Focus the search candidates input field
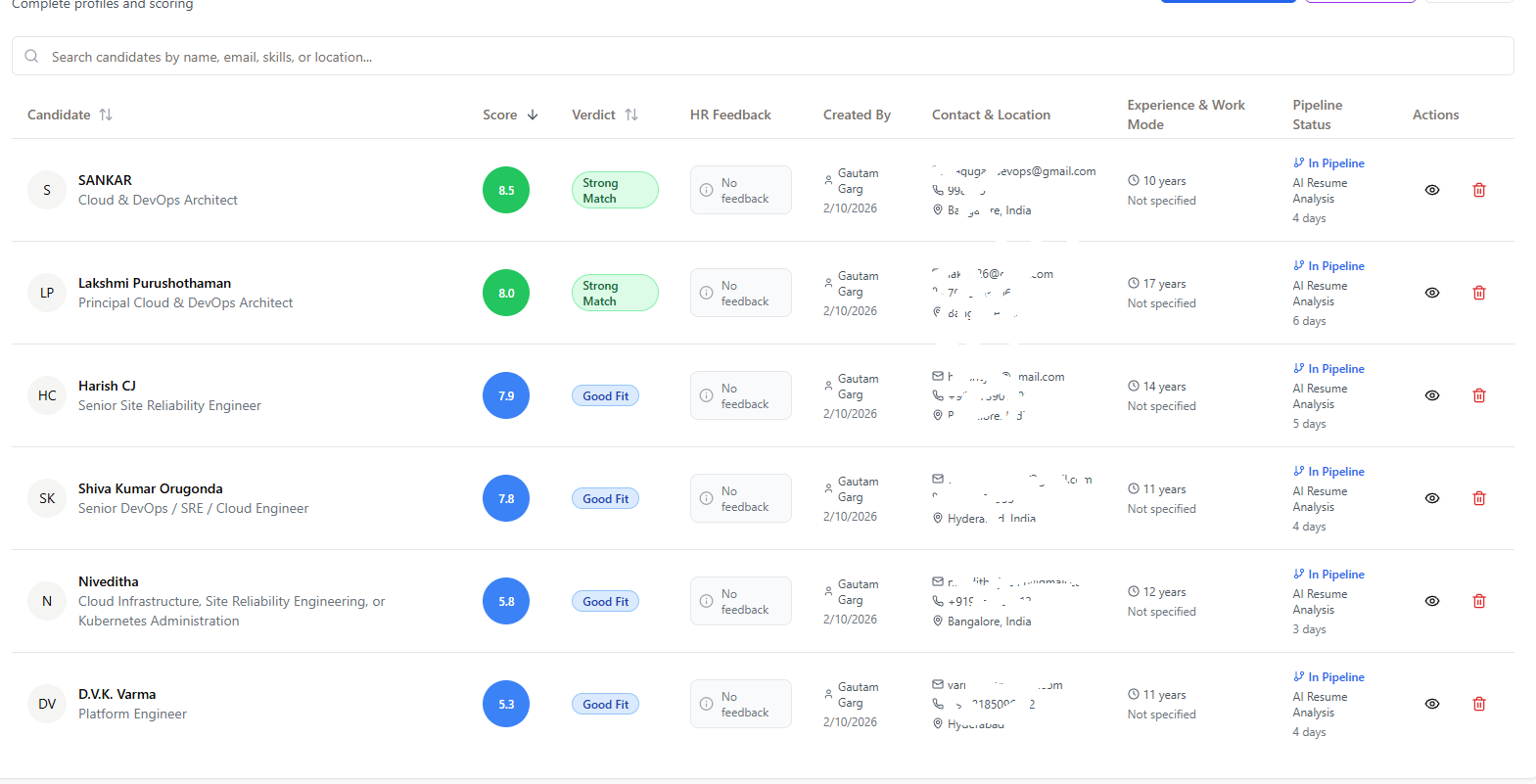 (763, 57)
